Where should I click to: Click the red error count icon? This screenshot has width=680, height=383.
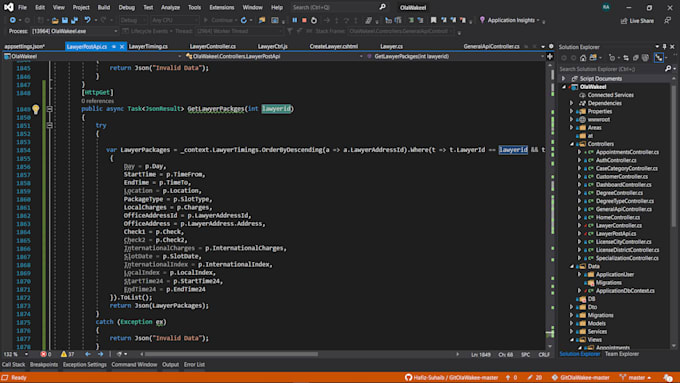43,354
